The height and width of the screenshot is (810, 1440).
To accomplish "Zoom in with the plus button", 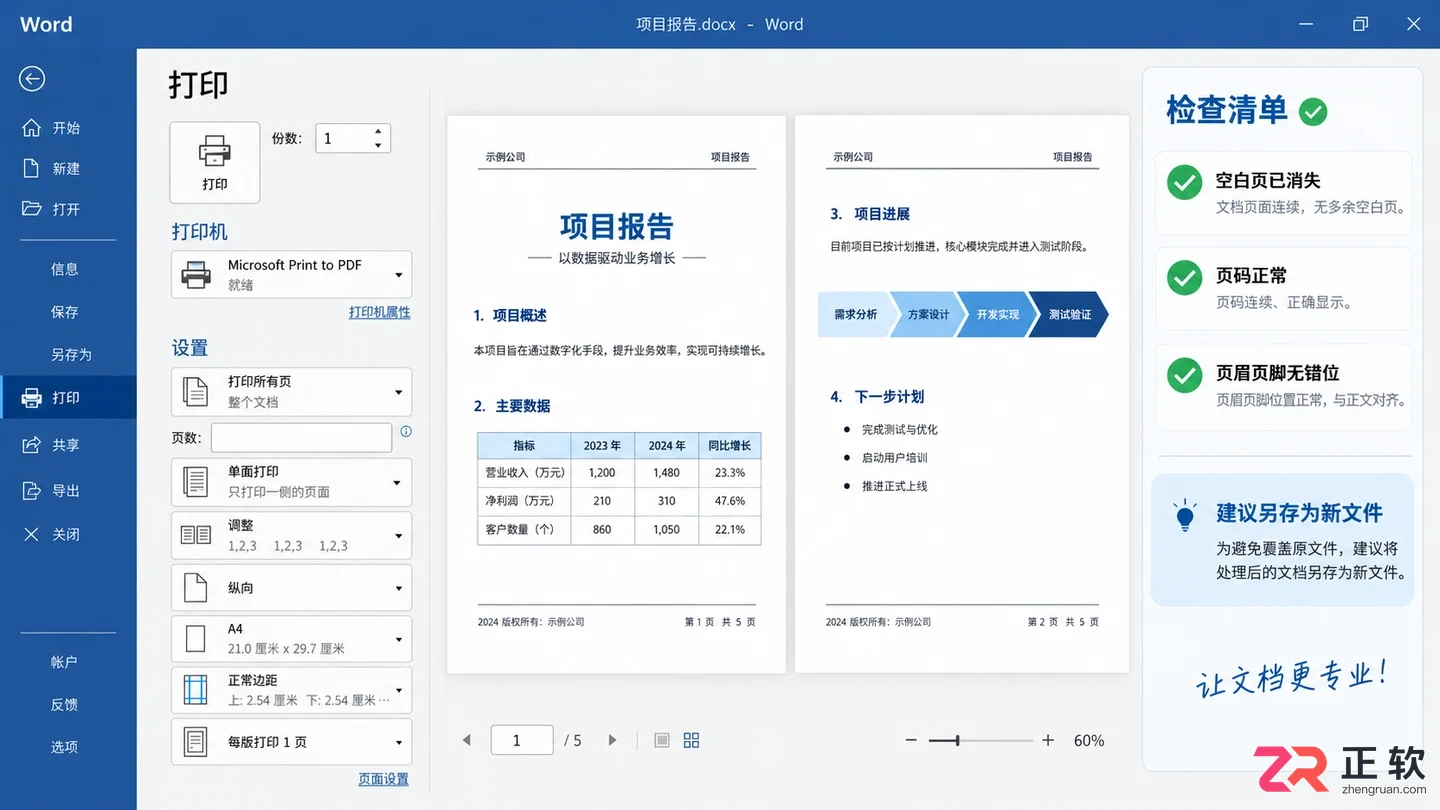I will point(1048,740).
